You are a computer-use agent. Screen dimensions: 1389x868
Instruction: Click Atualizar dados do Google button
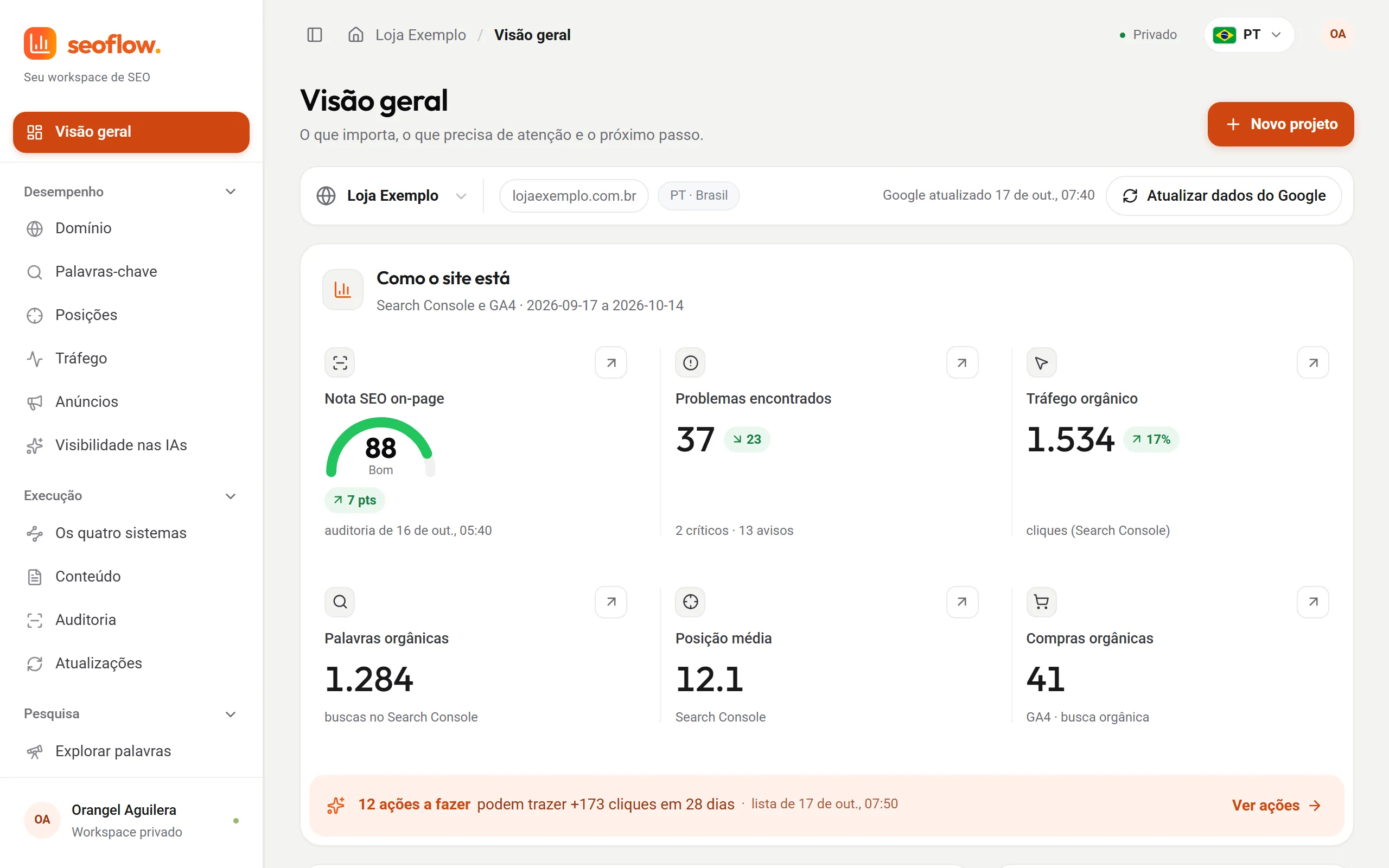click(1224, 196)
